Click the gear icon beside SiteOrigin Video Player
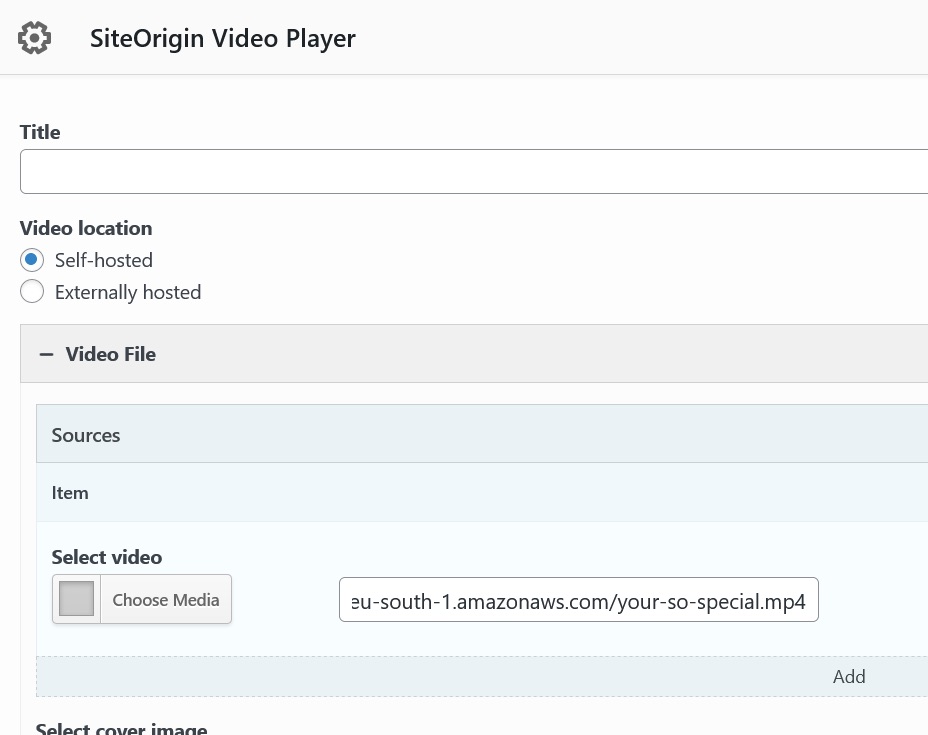This screenshot has width=928, height=735. (34, 38)
